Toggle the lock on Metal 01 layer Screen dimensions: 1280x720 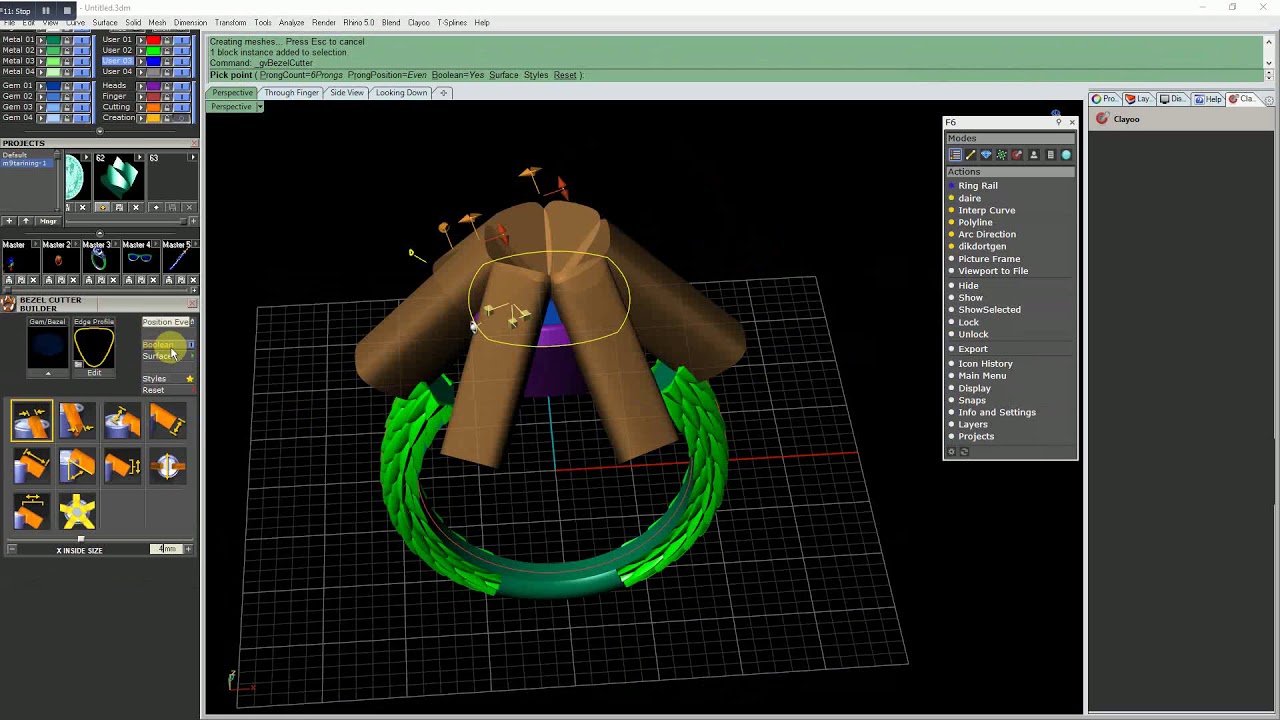point(67,40)
